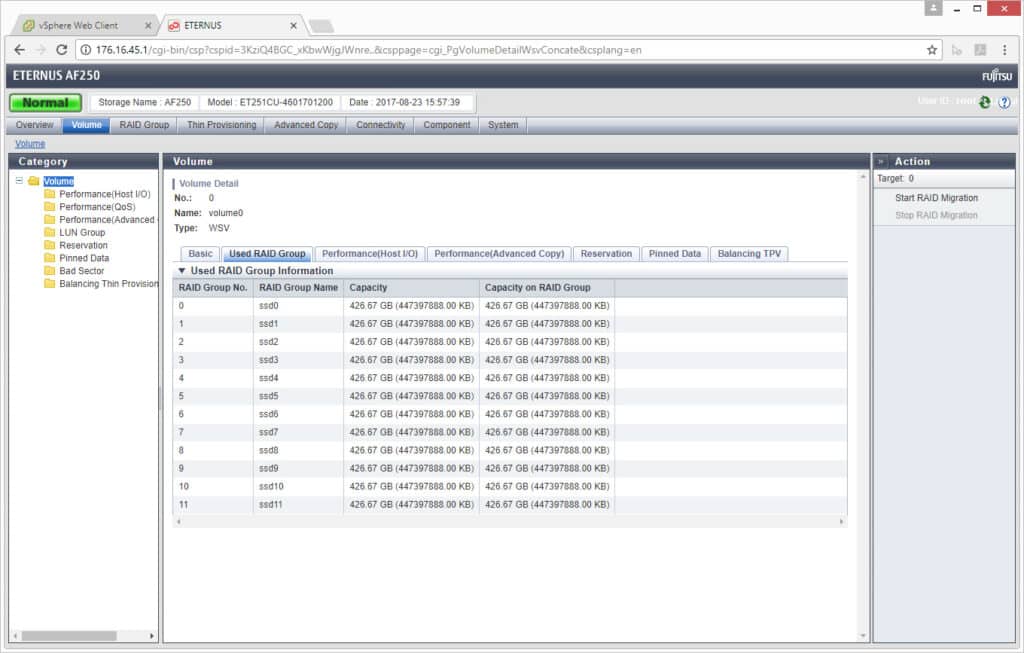Select the Volume item in Category tree
Screen dimensions: 1024x653
click(59, 181)
